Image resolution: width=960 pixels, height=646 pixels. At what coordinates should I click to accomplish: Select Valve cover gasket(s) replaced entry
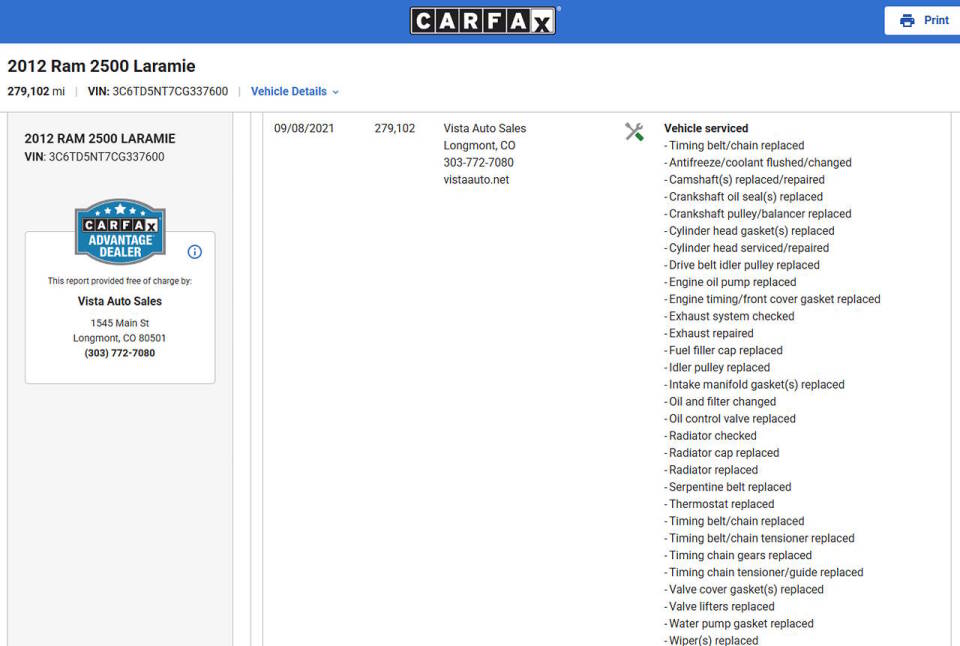coord(744,590)
